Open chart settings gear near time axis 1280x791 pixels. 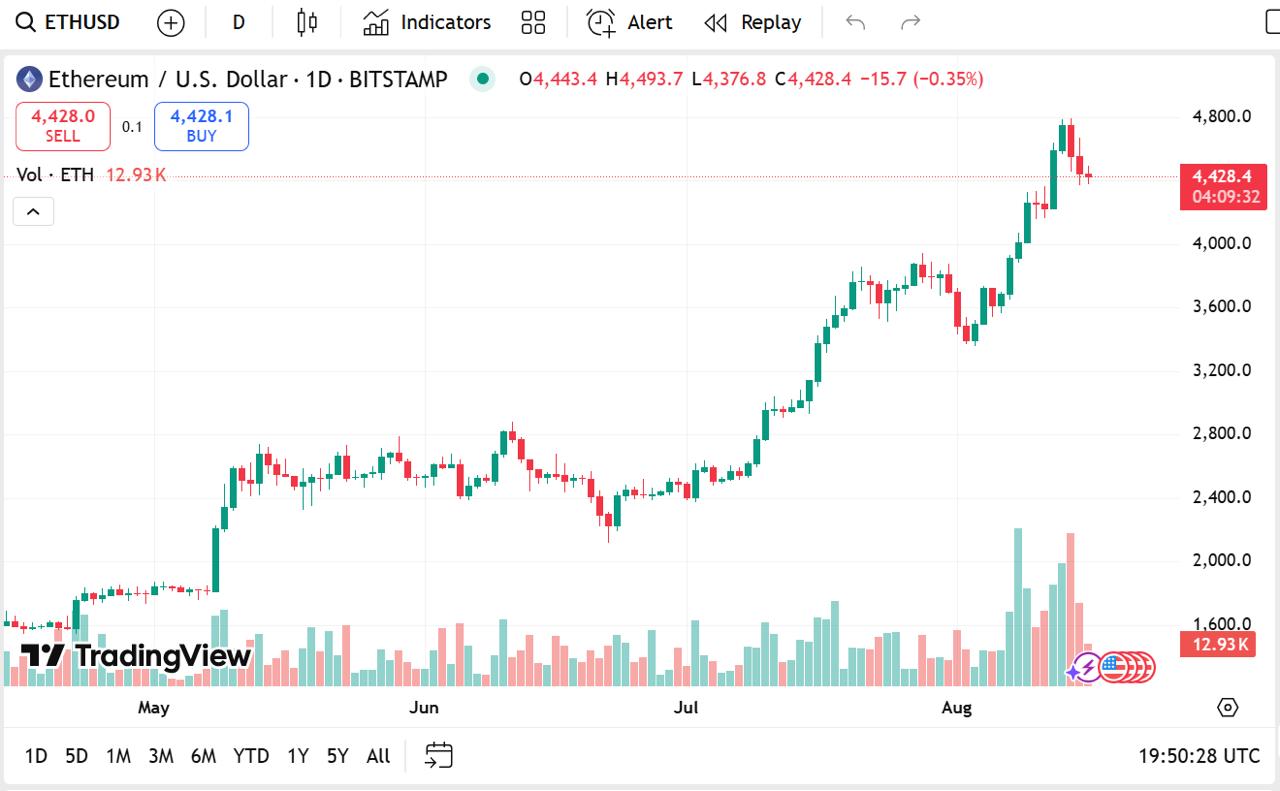tap(1228, 708)
